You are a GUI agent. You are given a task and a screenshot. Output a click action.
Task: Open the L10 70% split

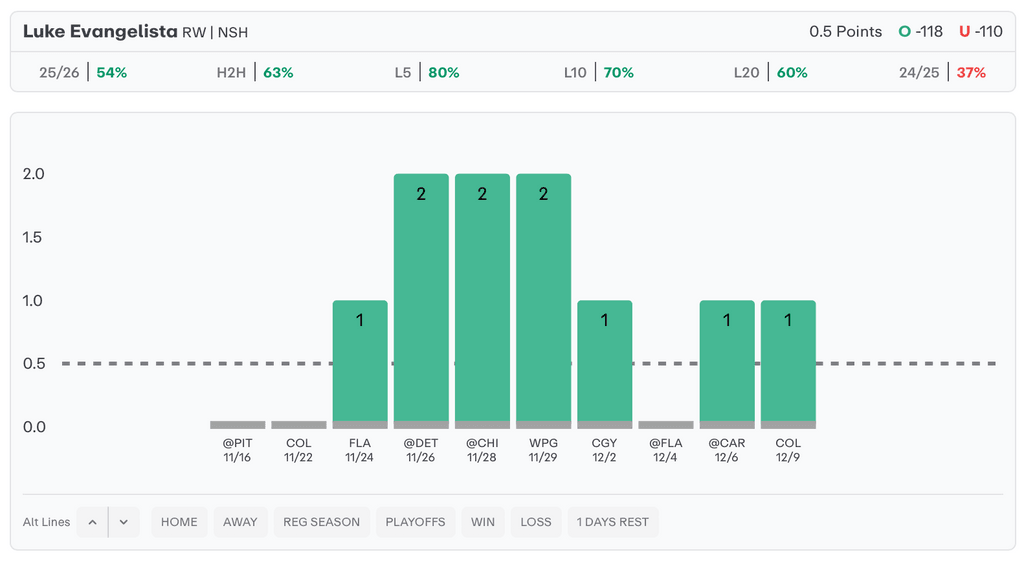pyautogui.click(x=598, y=73)
